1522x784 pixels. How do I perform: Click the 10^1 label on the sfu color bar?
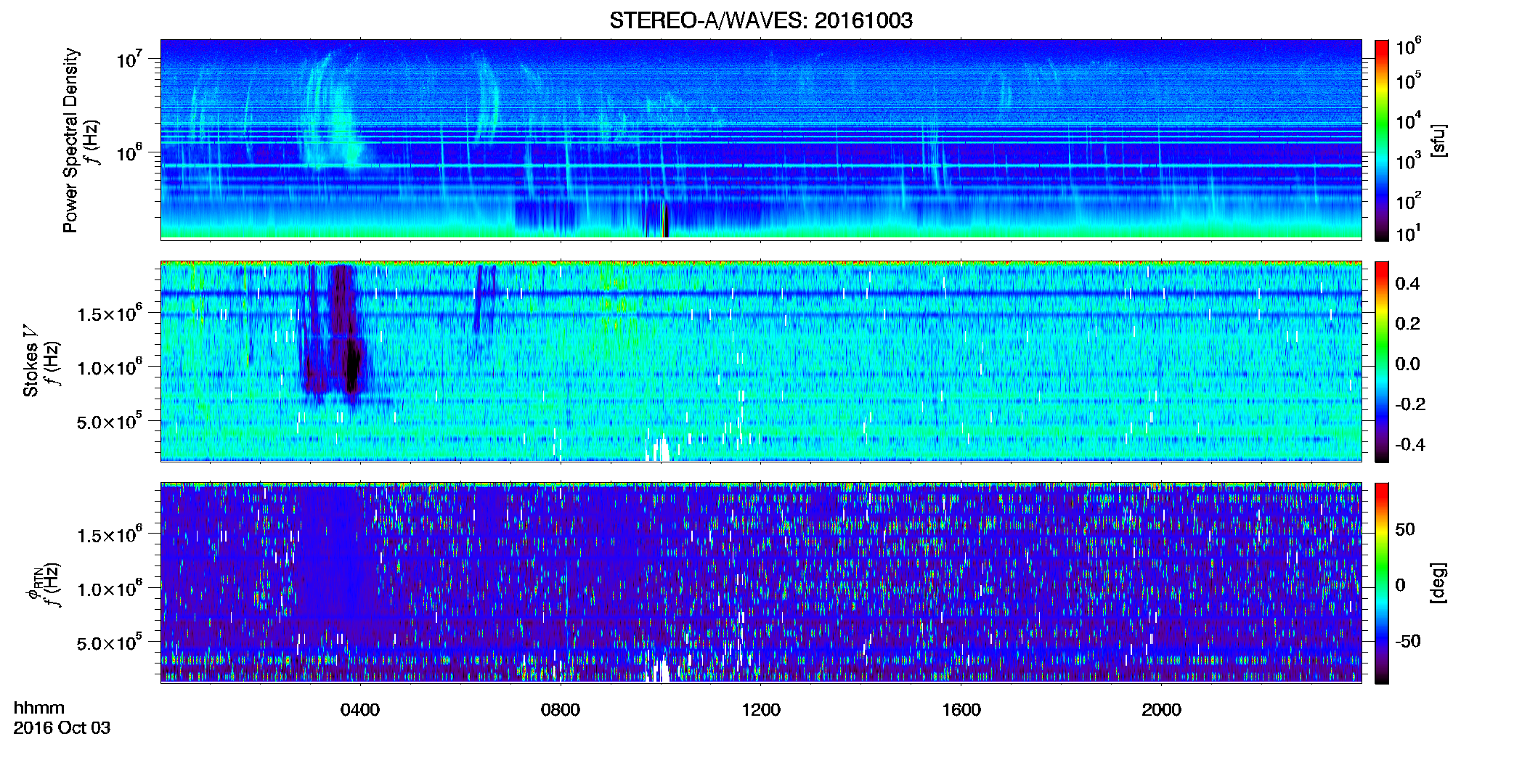[x=1409, y=233]
